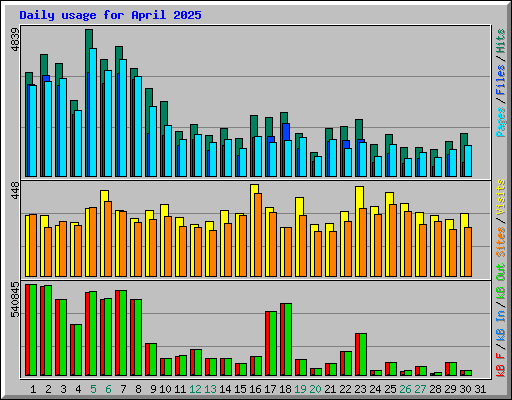The width and height of the screenshot is (512, 400).
Task: Click day '21' on the x-axis
Action: [330, 389]
